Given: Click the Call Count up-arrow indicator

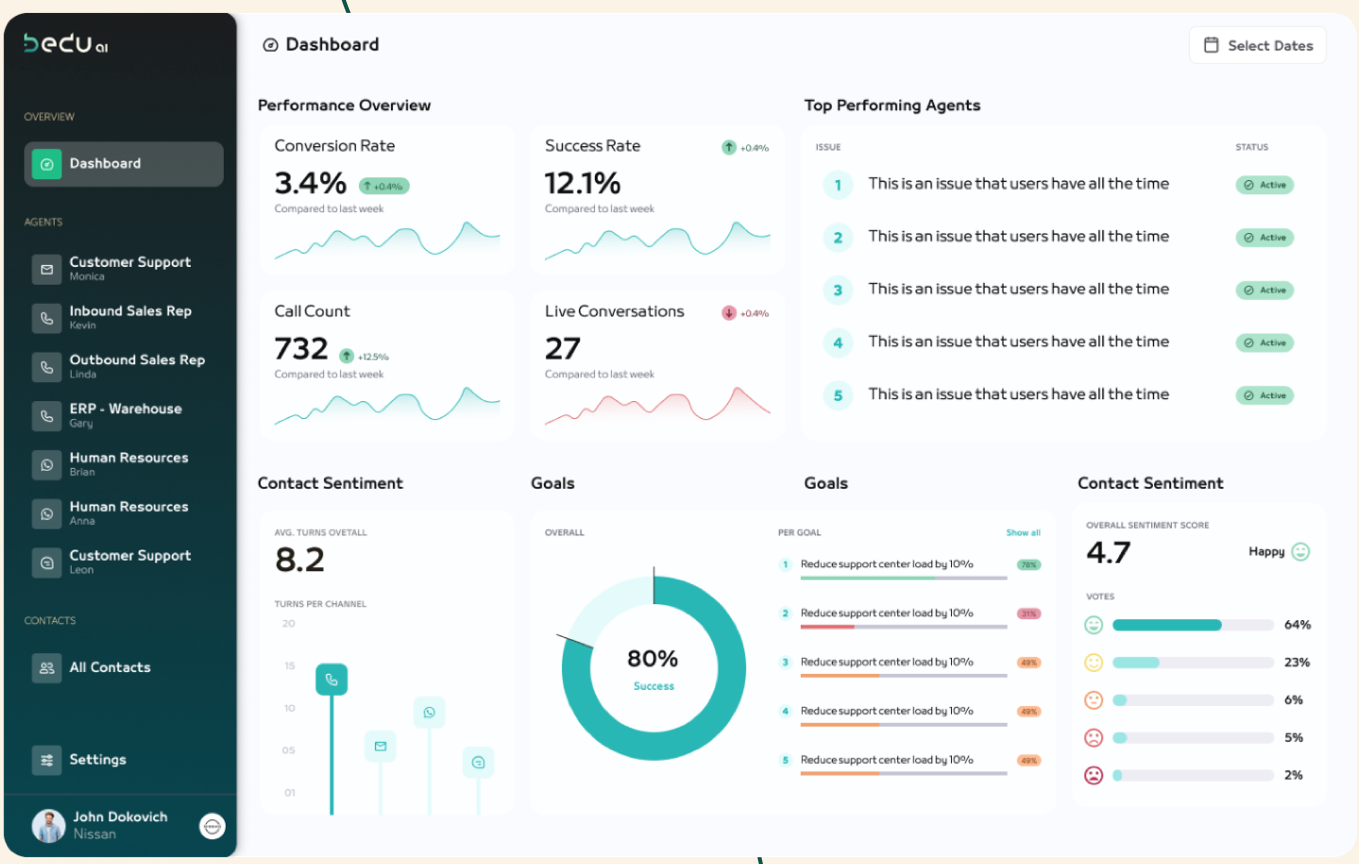Looking at the screenshot, I should [x=347, y=355].
